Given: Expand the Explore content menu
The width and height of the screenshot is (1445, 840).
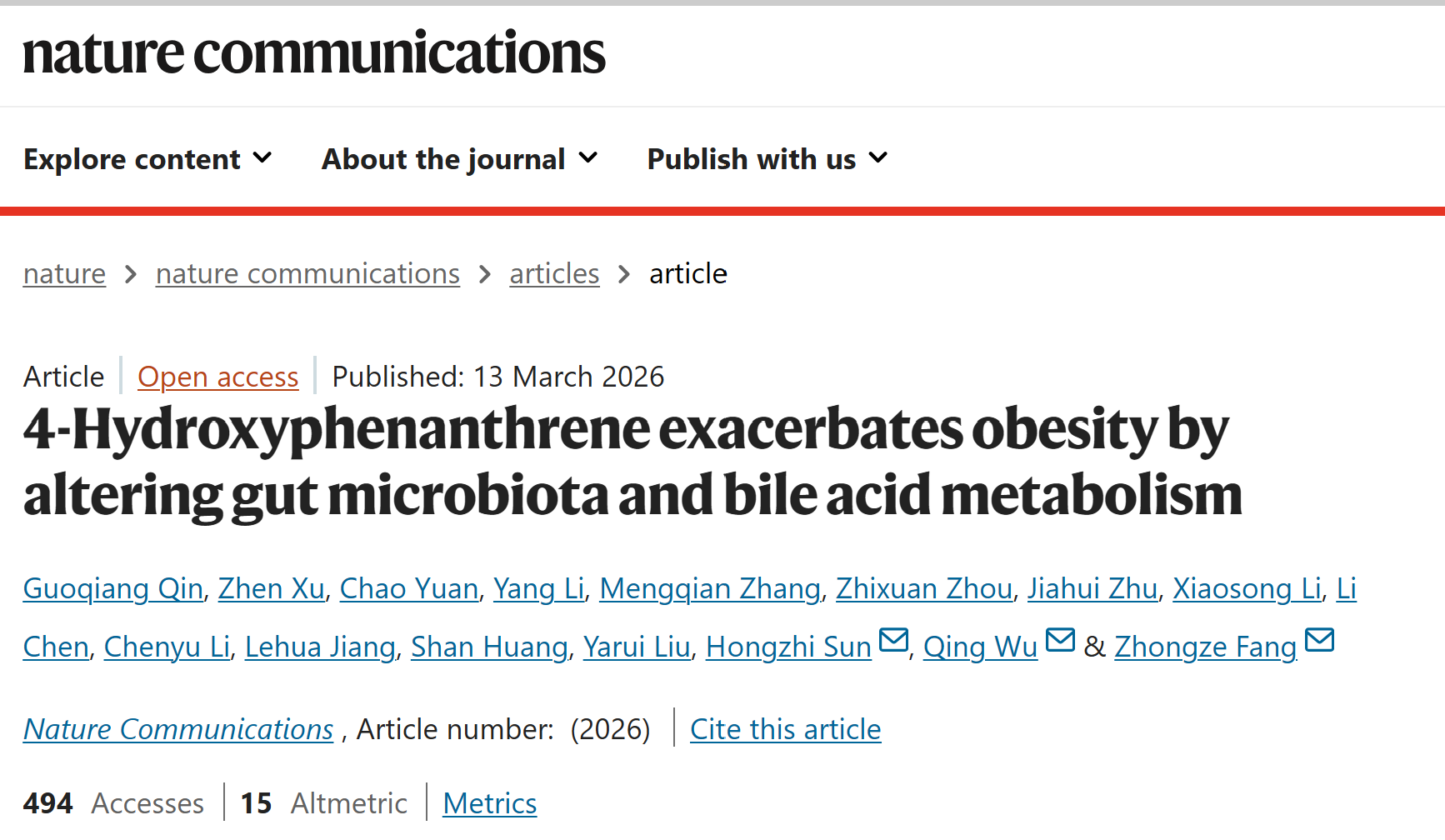Looking at the screenshot, I should (147, 159).
